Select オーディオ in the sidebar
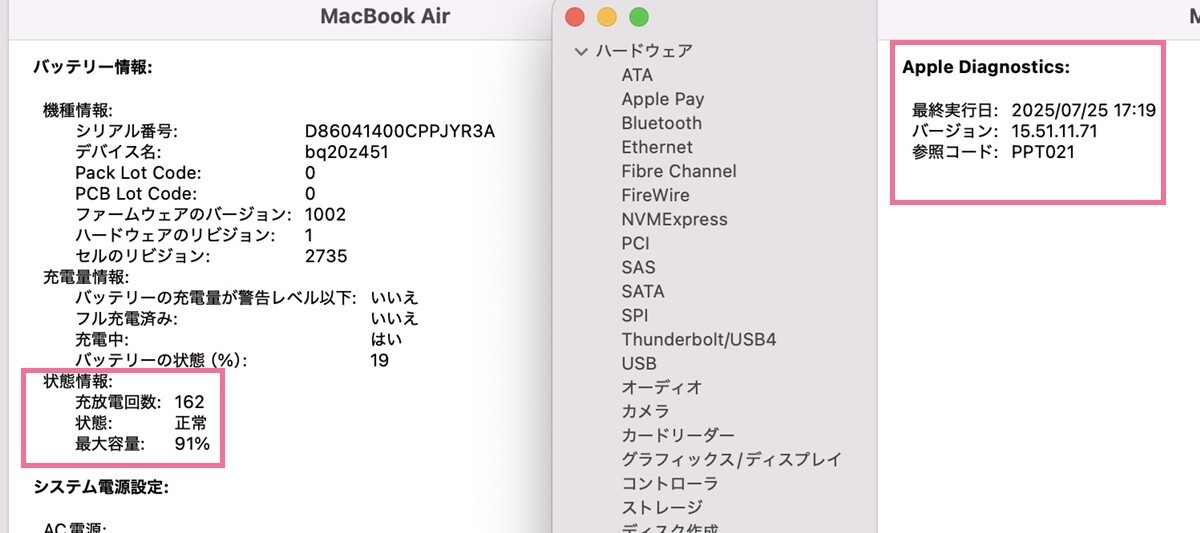Viewport: 1200px width, 533px height. pyautogui.click(x=662, y=387)
